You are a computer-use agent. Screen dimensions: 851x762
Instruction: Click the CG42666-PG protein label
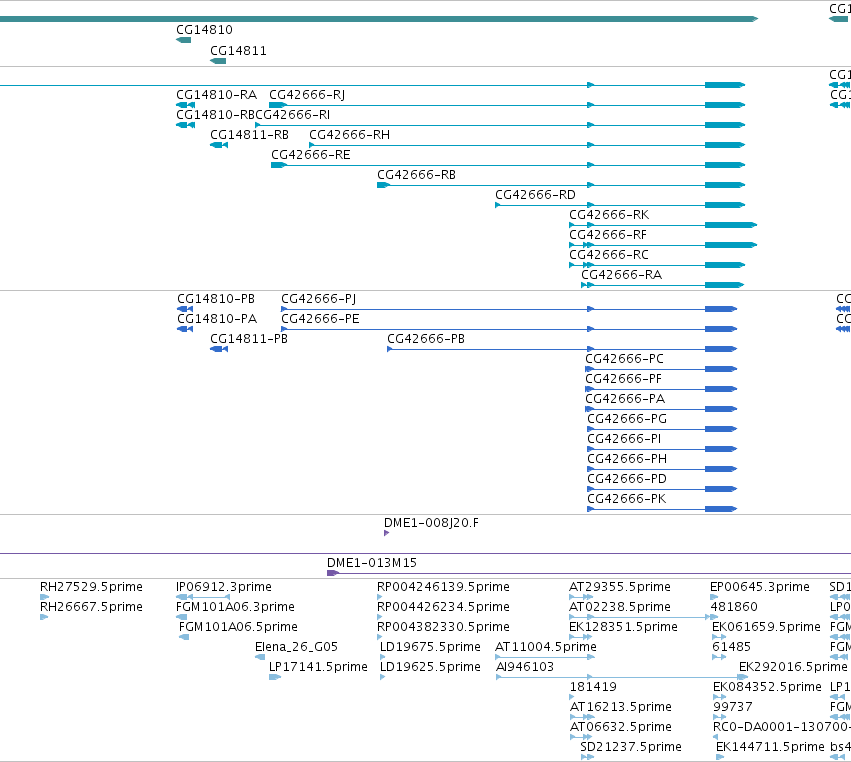627,419
